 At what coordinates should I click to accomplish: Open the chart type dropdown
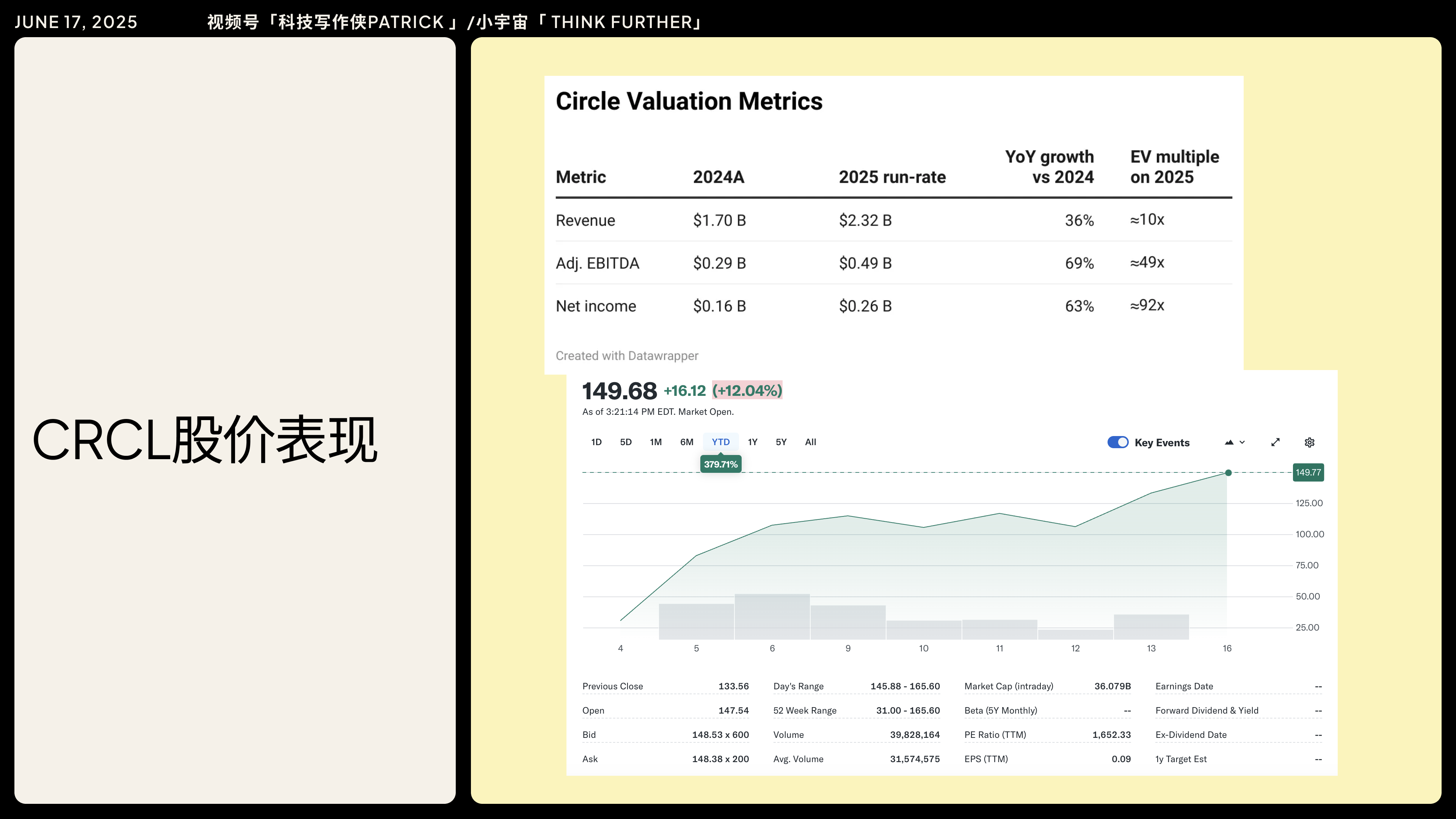pos(1235,442)
